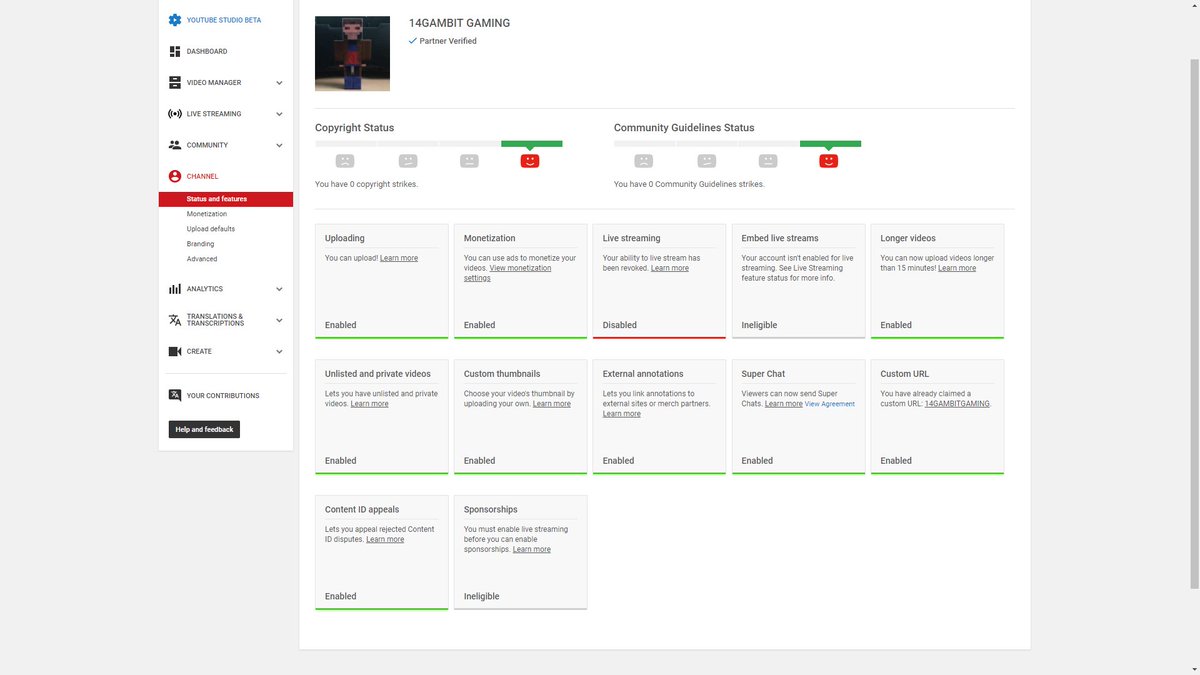Click the Disabled status in Live streaming card
The image size is (1200, 675).
click(x=620, y=325)
